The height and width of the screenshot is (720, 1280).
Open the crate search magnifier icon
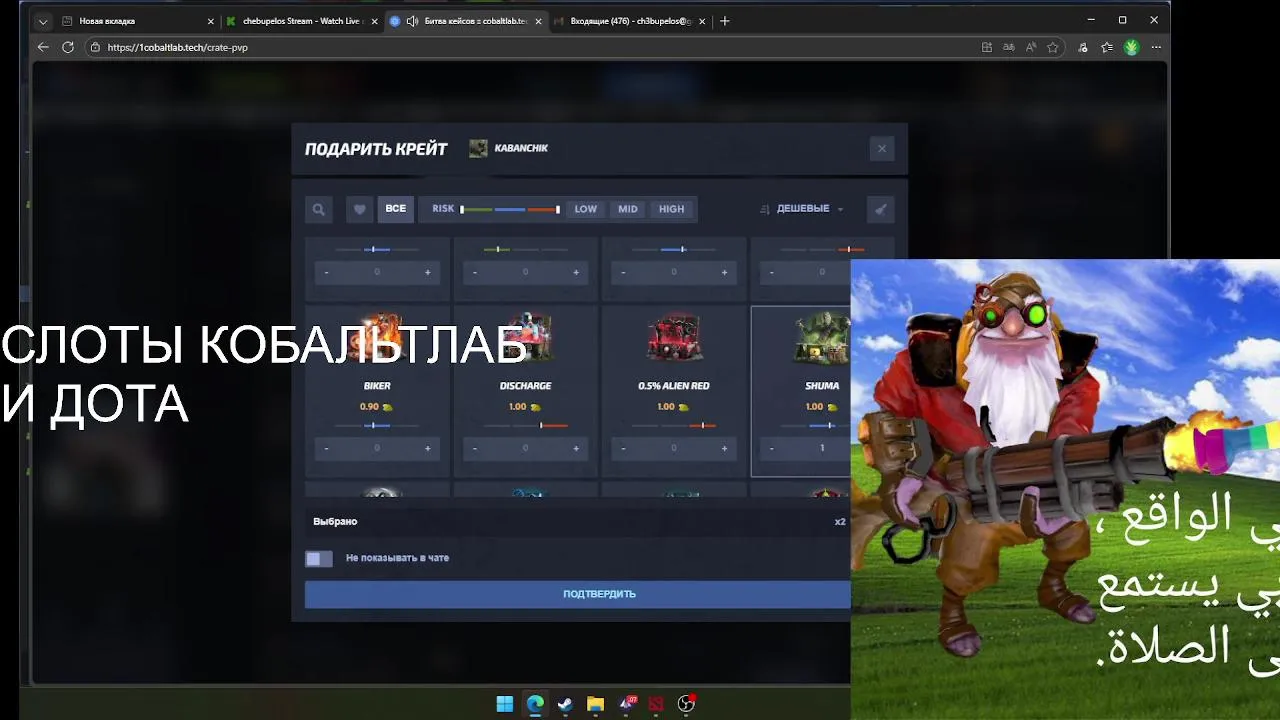[318, 209]
